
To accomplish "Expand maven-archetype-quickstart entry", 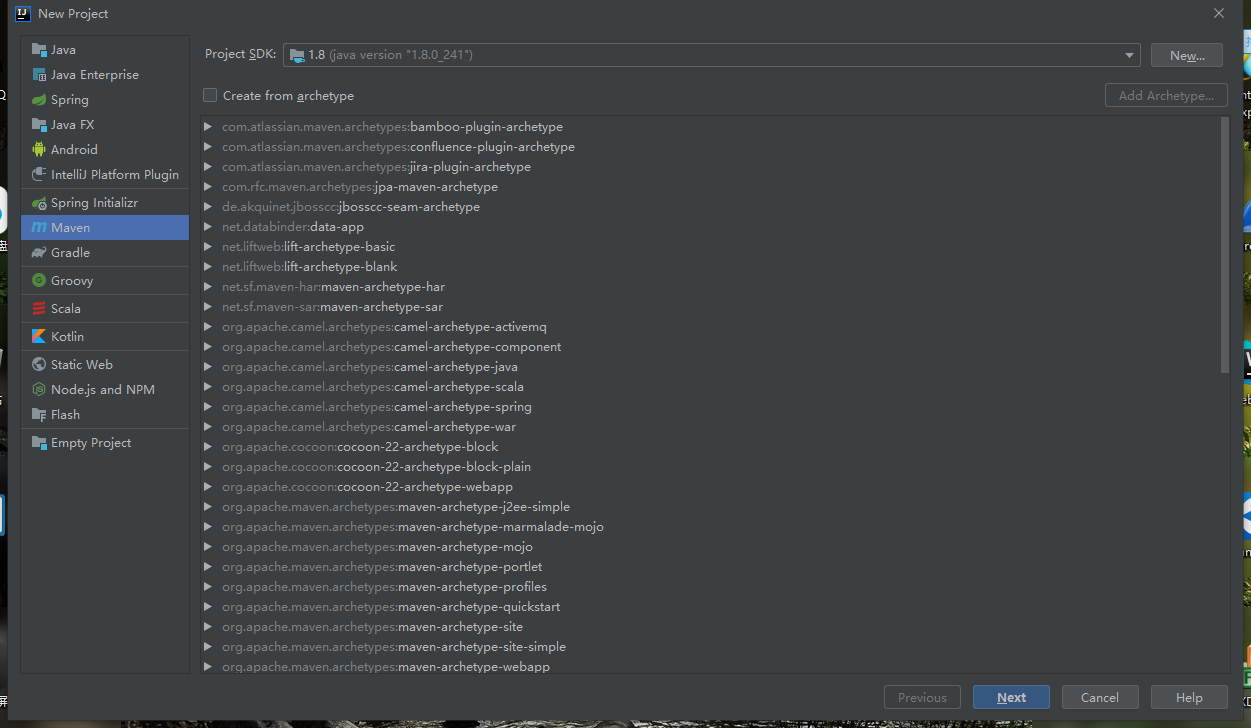I will [208, 607].
